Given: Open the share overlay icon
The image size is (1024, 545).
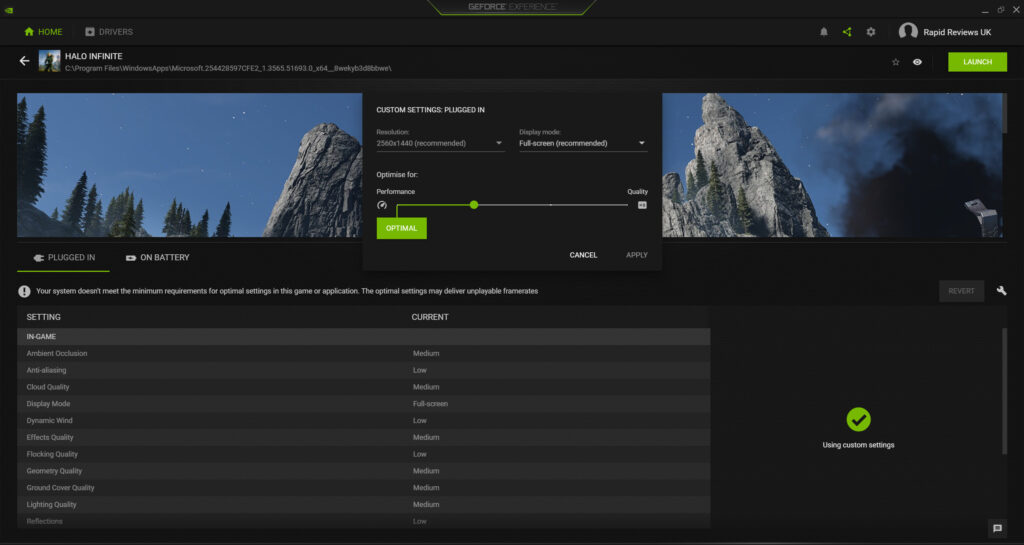Looking at the screenshot, I should click(x=847, y=32).
